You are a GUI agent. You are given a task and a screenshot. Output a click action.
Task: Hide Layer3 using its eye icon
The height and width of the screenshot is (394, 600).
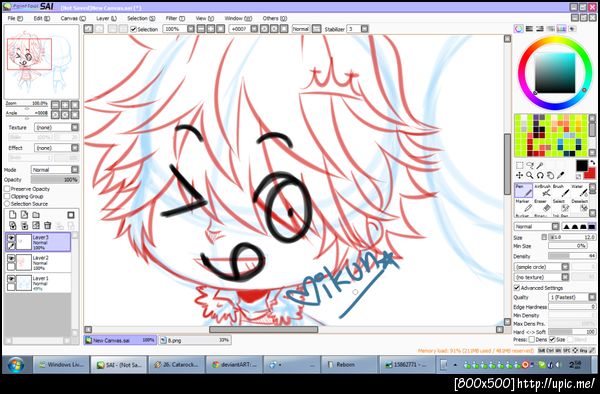11,238
